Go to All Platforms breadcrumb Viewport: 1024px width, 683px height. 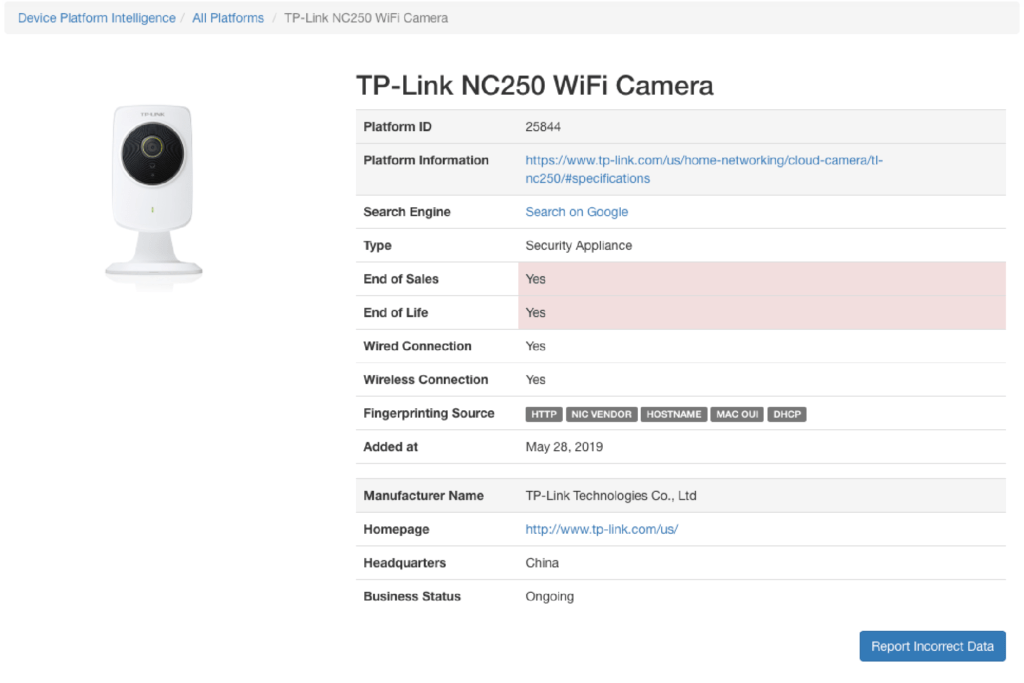pyautogui.click(x=228, y=18)
